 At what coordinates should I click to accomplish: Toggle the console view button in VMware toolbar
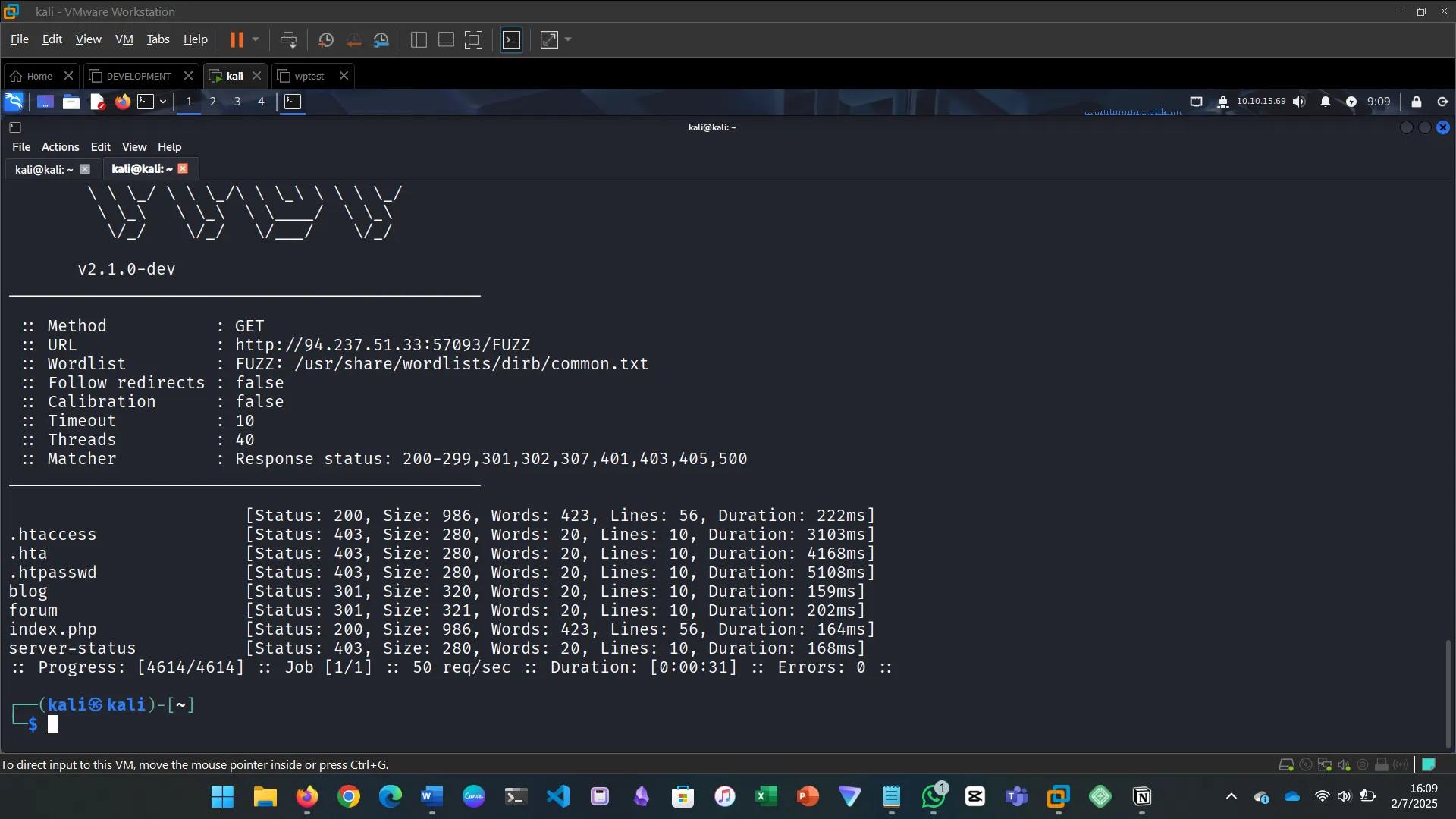(x=512, y=39)
